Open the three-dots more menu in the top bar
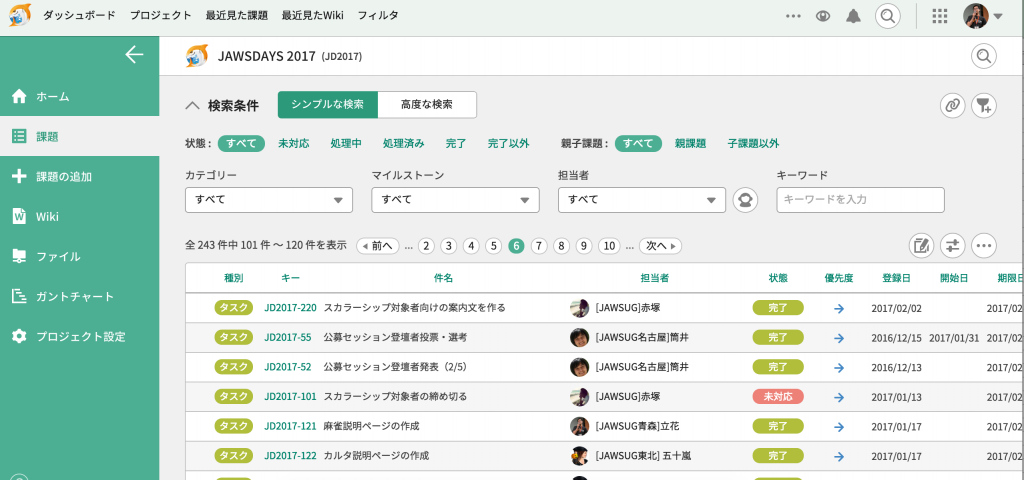1024x480 pixels. [x=793, y=16]
